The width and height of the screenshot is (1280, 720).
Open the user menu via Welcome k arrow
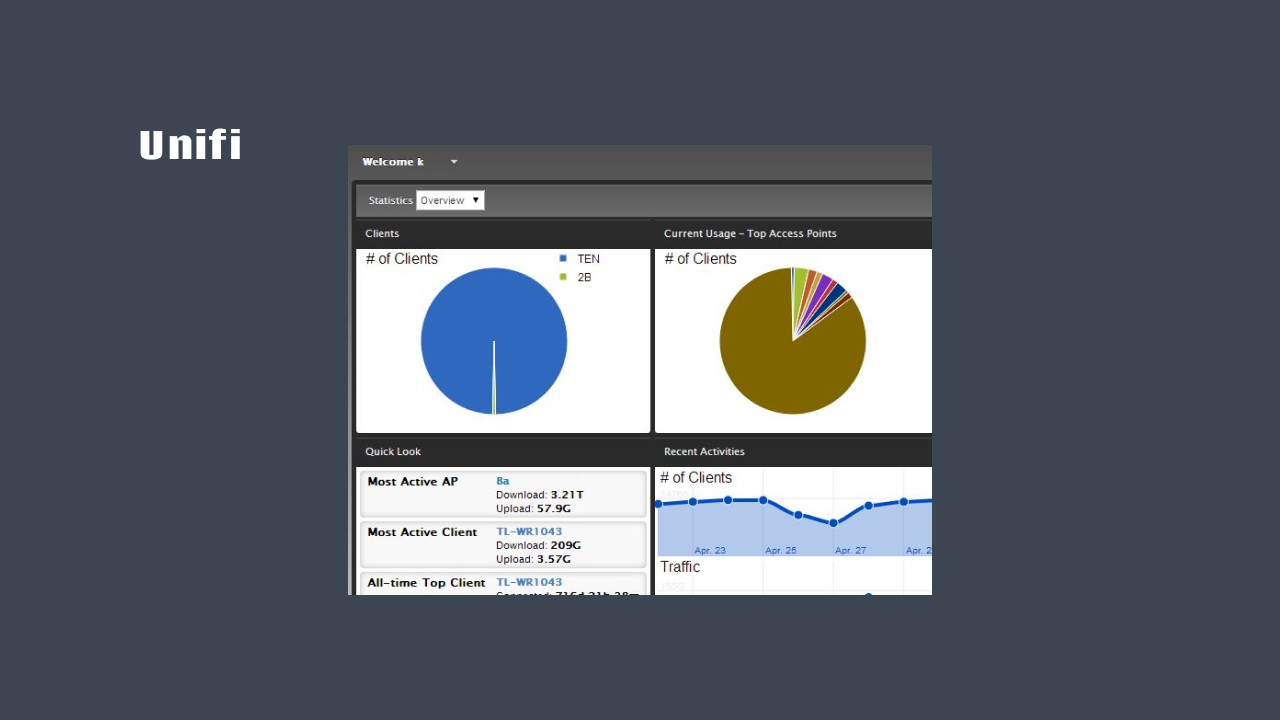click(454, 161)
